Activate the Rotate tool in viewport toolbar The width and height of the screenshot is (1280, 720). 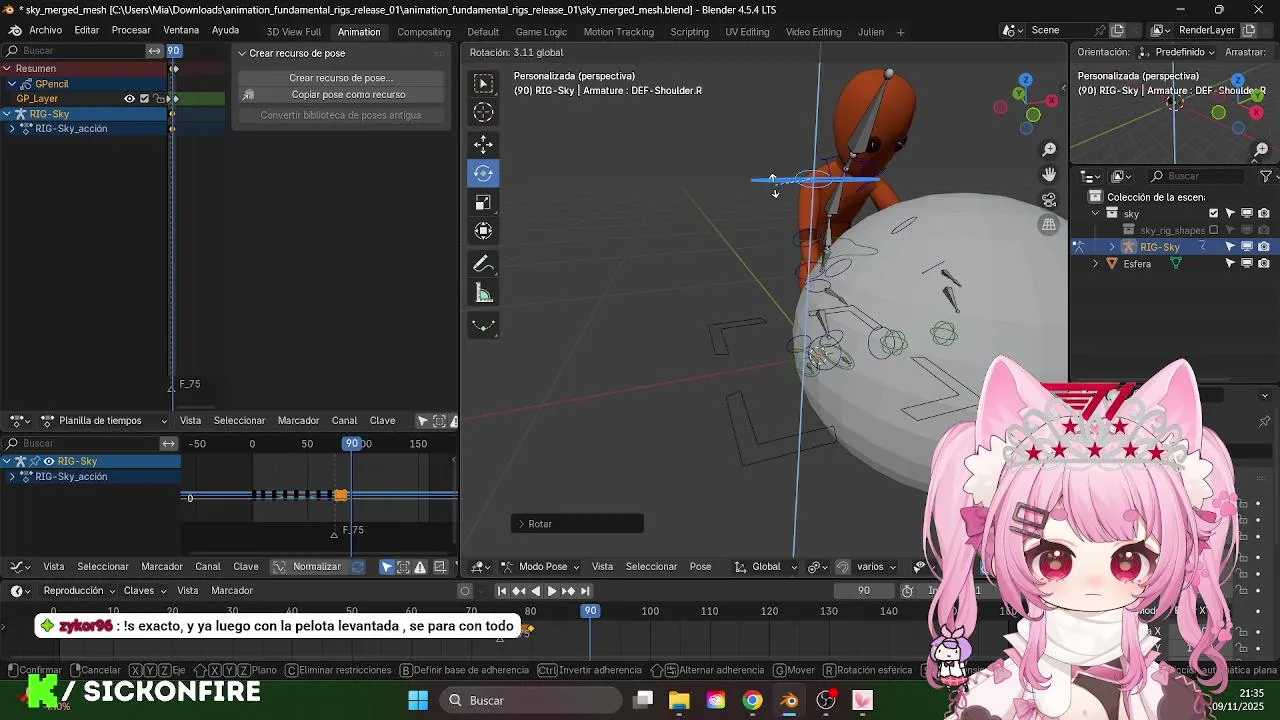coord(483,173)
